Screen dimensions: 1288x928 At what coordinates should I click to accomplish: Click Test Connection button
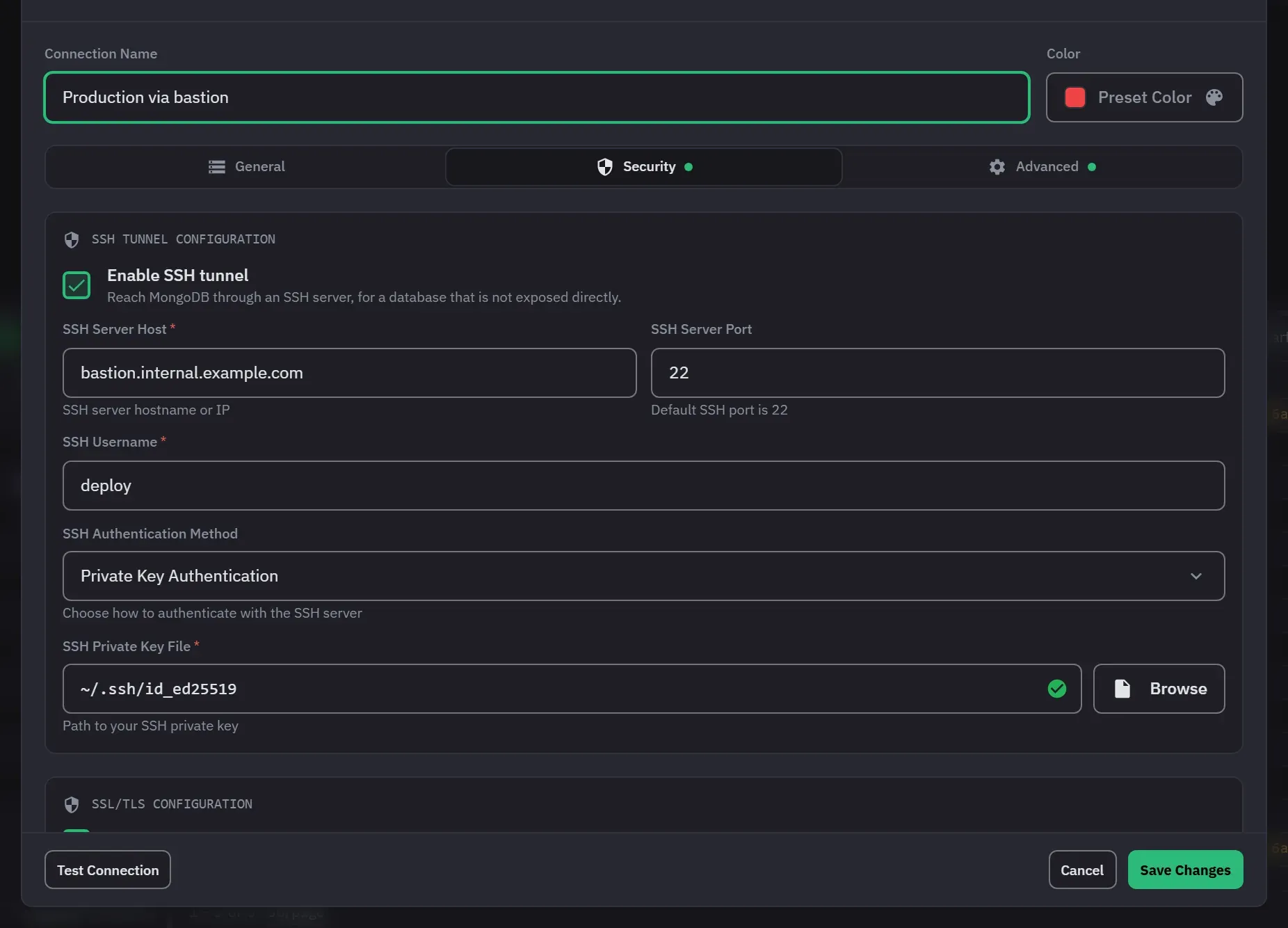pos(108,870)
